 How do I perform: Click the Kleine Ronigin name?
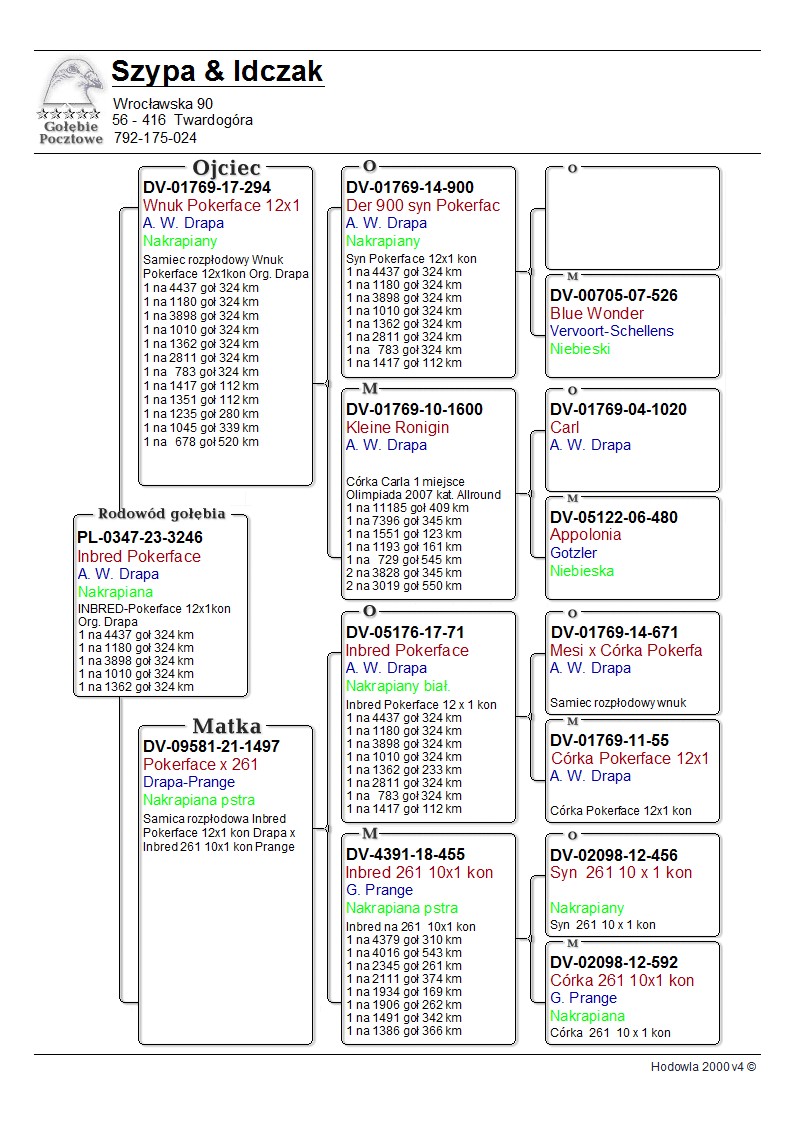click(398, 428)
